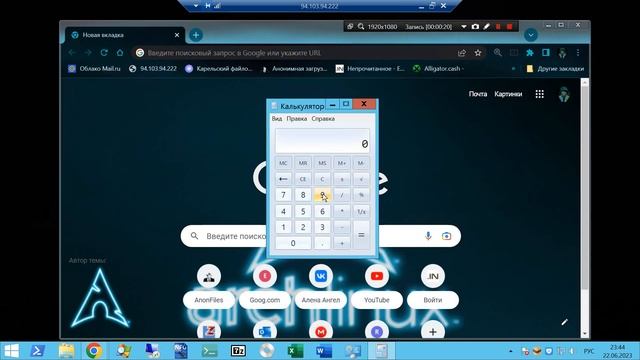
Task: Click the share page icon in address bar
Action: (462, 53)
